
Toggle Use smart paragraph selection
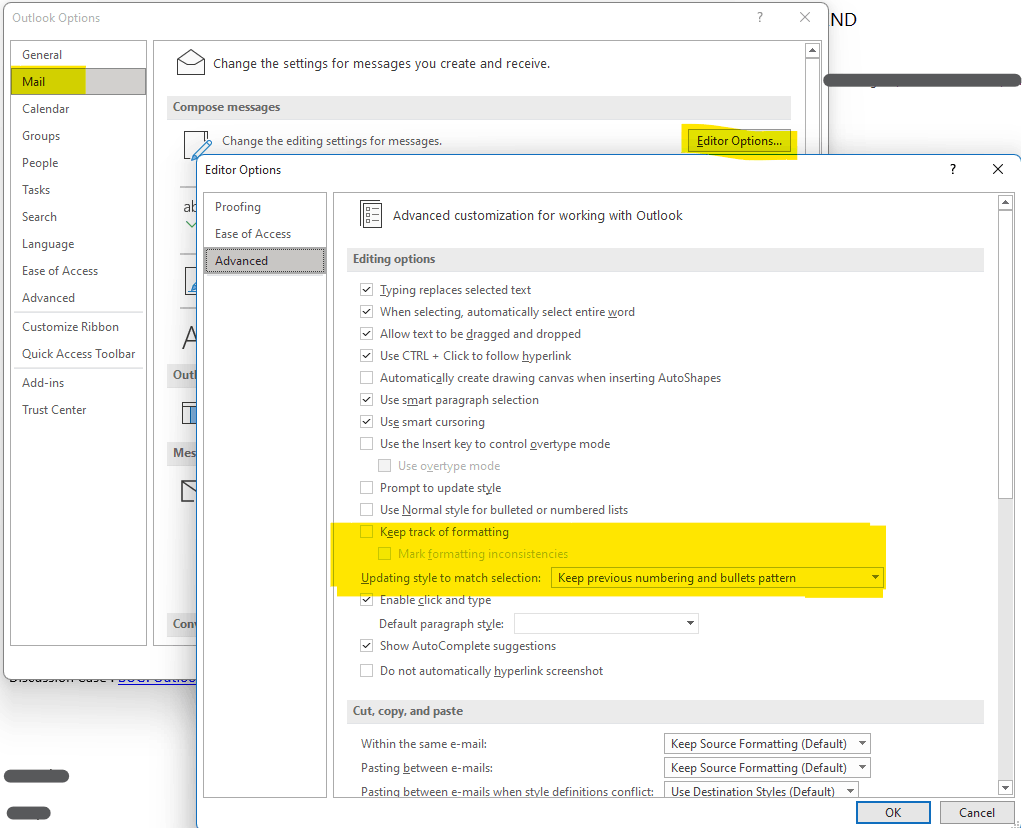pyautogui.click(x=367, y=400)
